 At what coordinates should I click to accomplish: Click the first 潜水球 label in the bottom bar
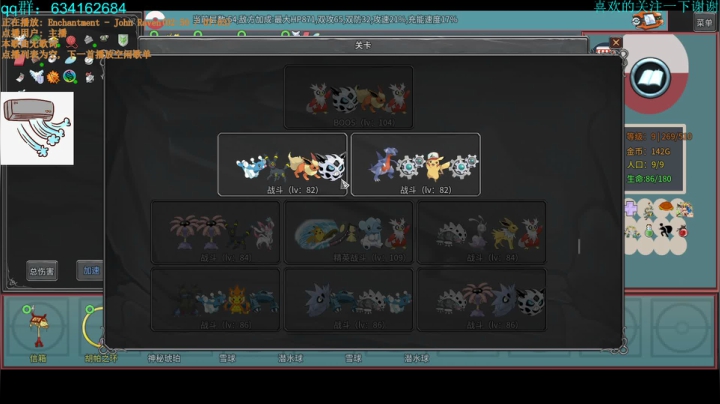click(x=290, y=358)
